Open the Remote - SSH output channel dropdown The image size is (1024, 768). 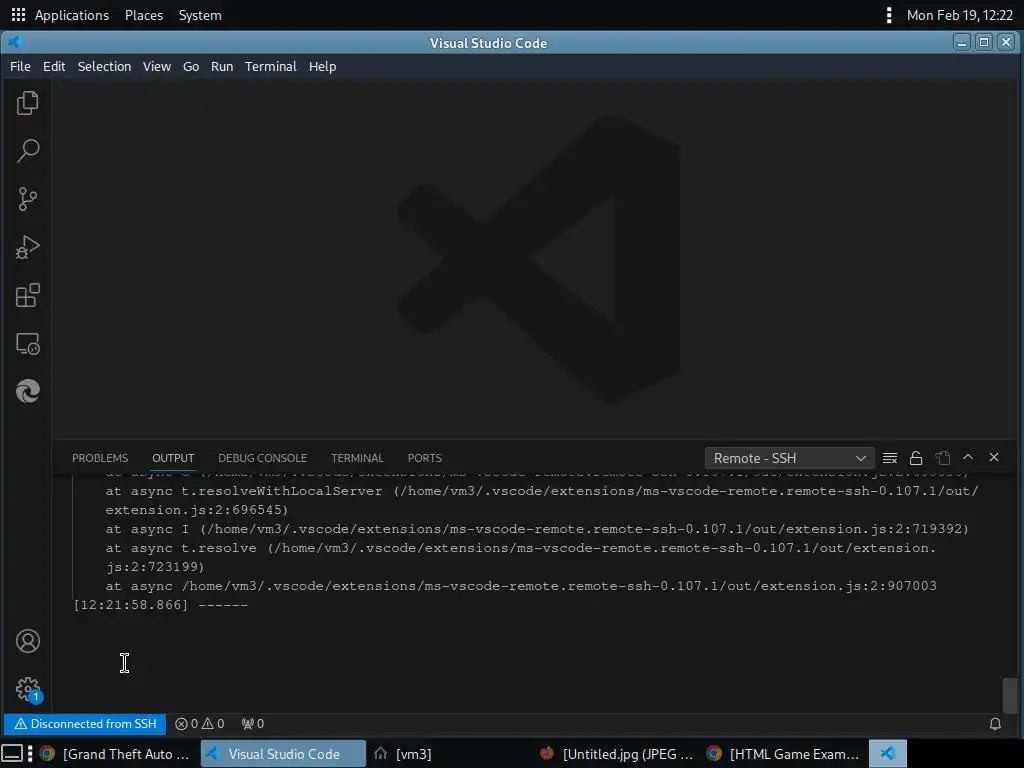click(789, 458)
